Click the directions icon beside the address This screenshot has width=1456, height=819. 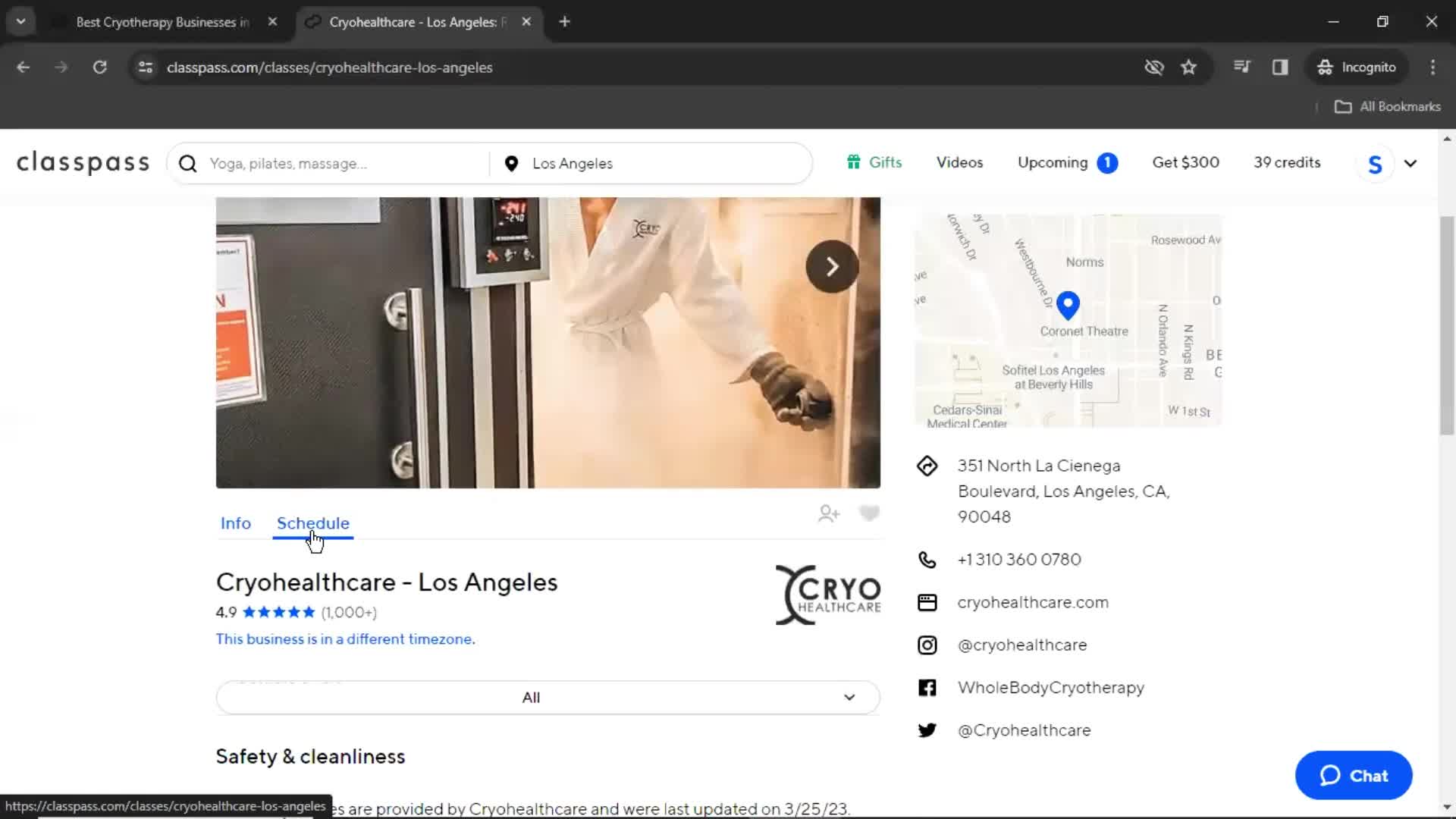click(x=927, y=466)
